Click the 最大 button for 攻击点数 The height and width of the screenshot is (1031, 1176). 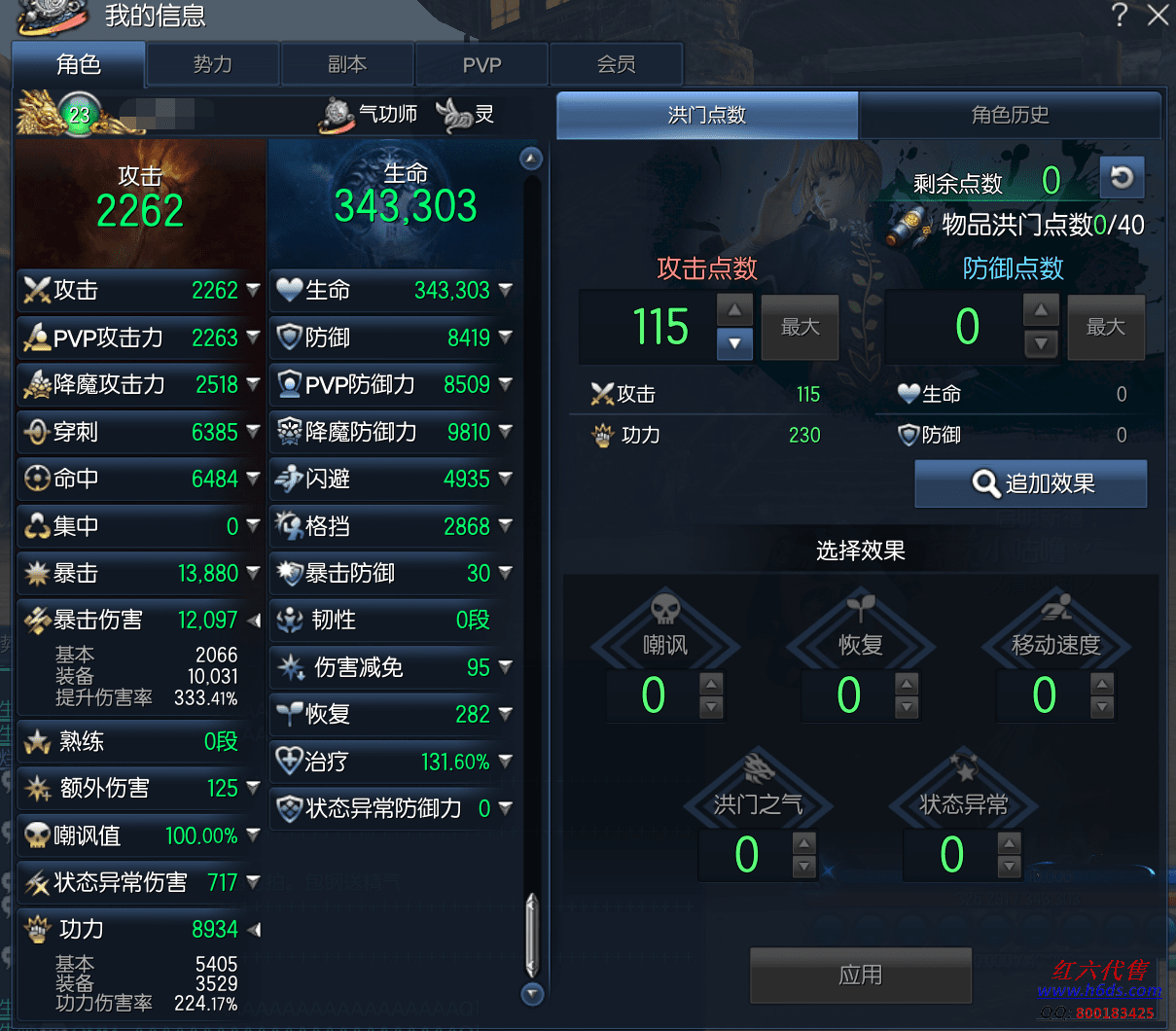tap(800, 328)
